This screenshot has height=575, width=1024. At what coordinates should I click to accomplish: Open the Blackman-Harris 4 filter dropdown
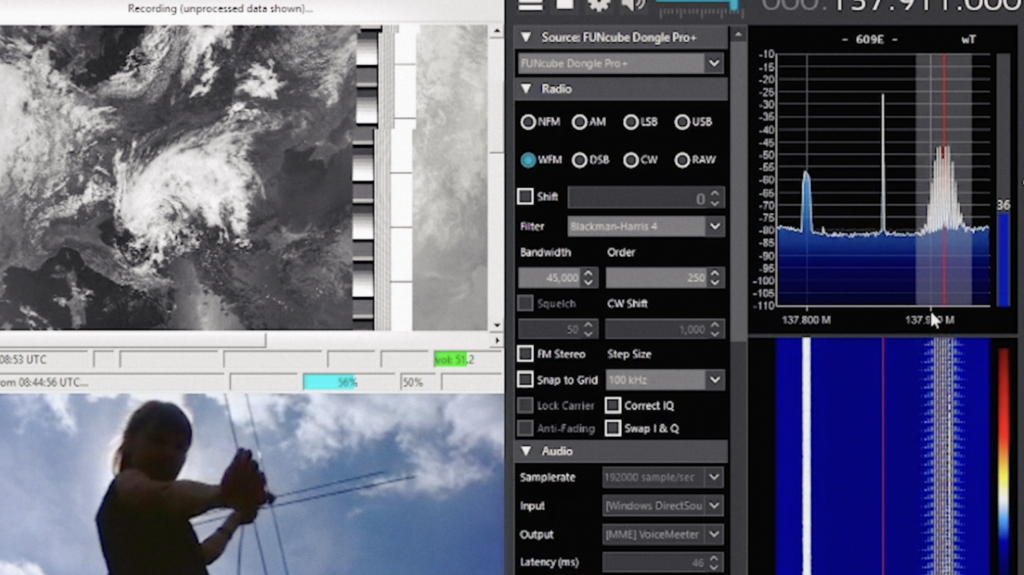pyautogui.click(x=714, y=227)
